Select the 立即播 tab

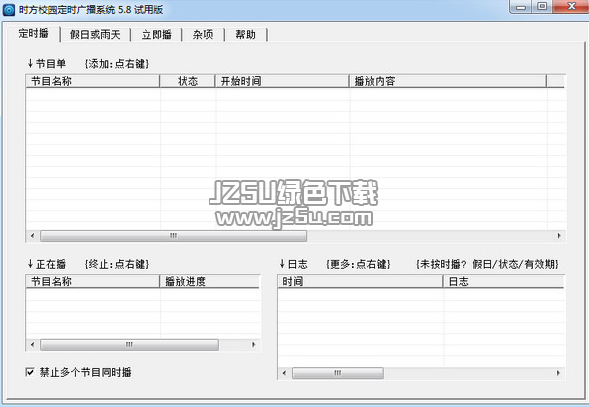[157, 35]
